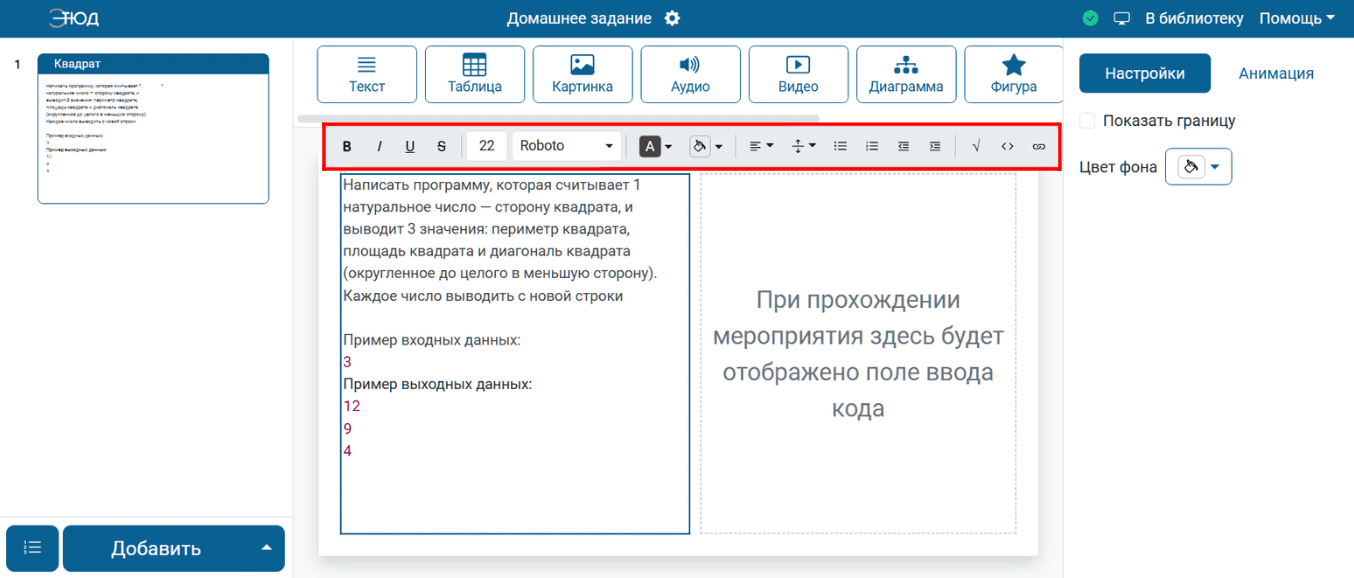Click the slide list icon button
The width and height of the screenshot is (1354, 578).
pos(32,548)
